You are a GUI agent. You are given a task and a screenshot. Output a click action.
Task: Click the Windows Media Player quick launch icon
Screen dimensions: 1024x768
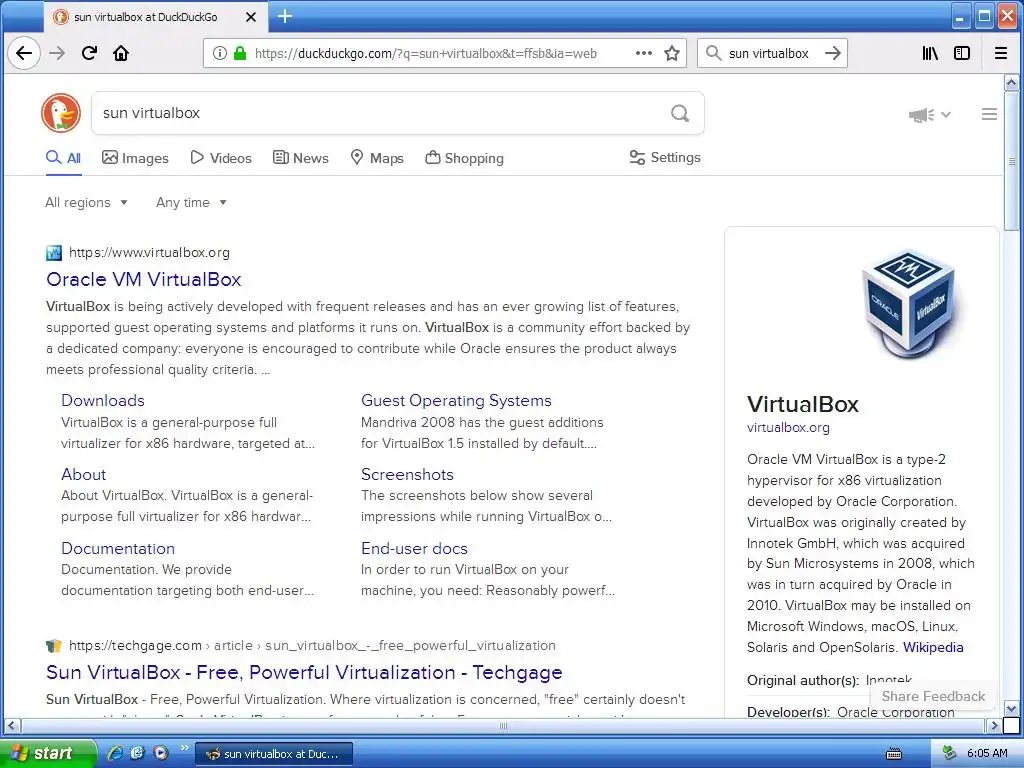(x=161, y=753)
